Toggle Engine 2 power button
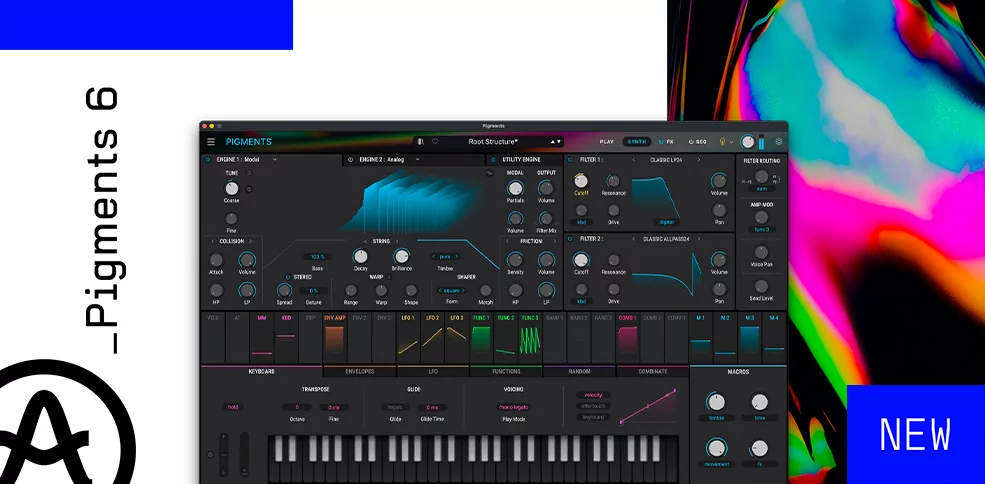 351,160
